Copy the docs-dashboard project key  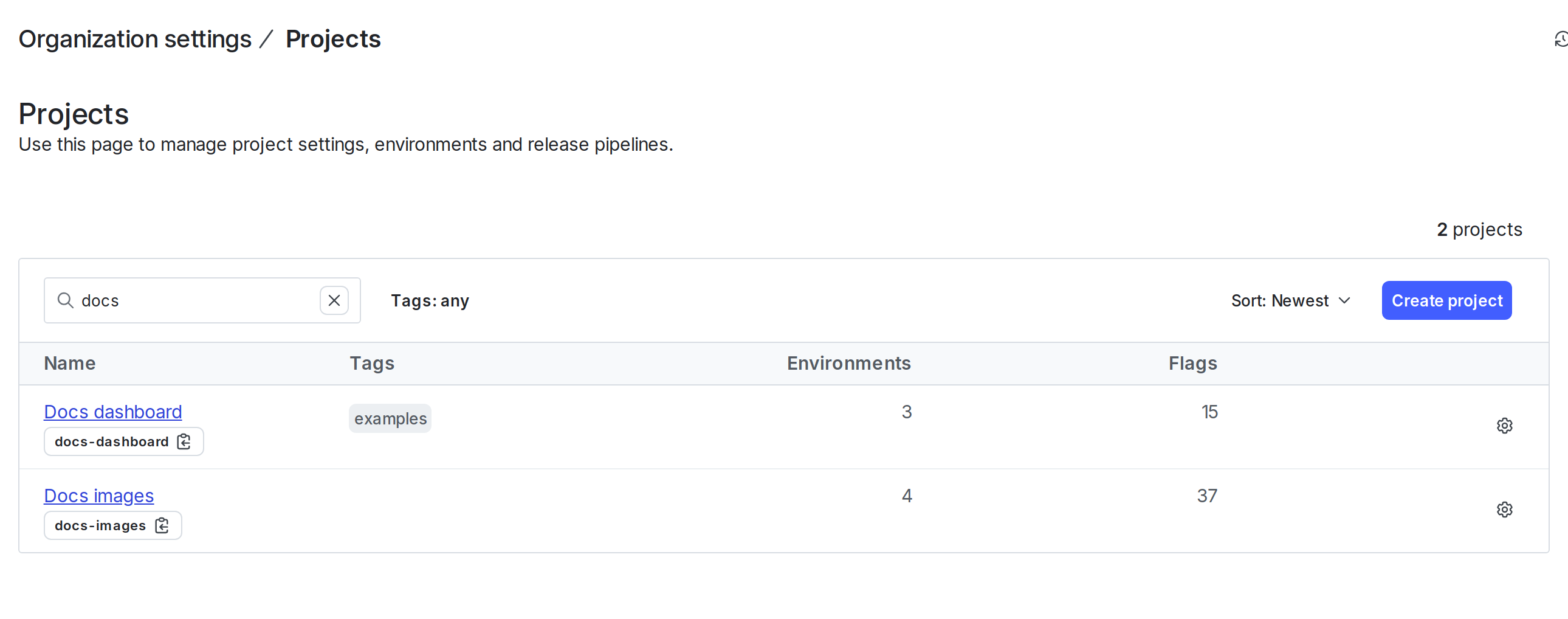click(x=182, y=441)
